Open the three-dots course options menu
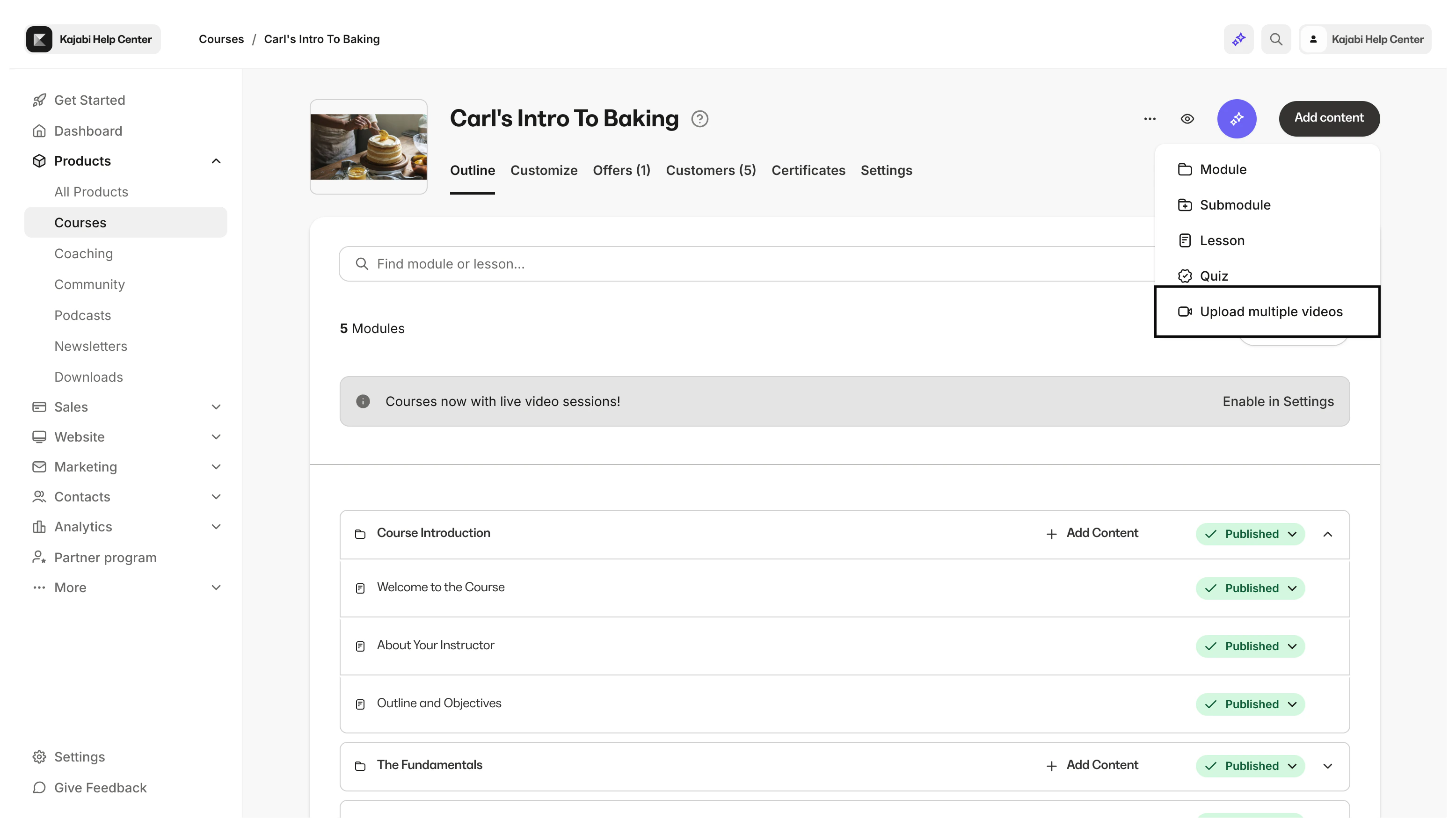The height and width of the screenshot is (827, 1456). 1149,119
